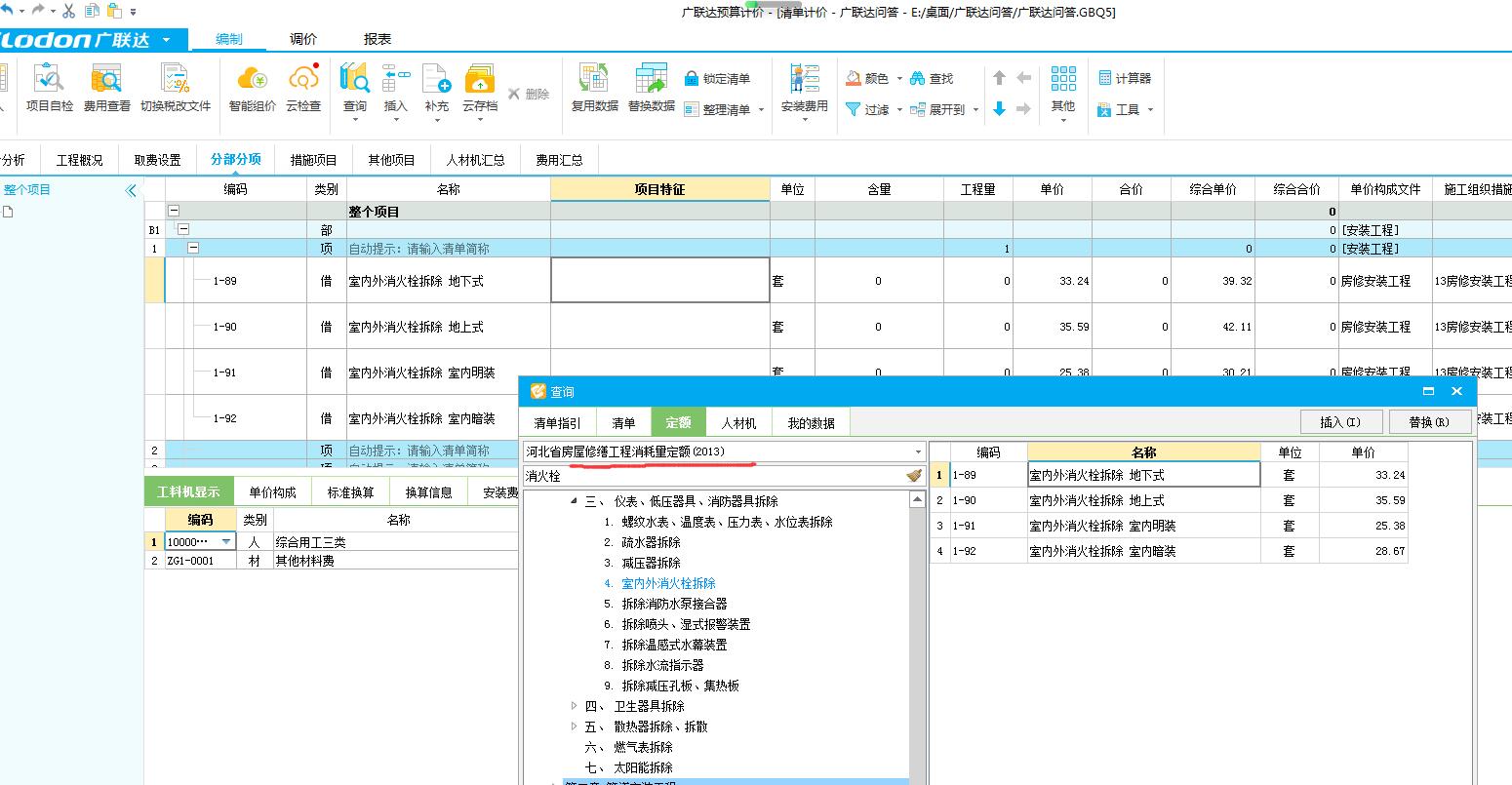Move item up with gray up arrow

pyautogui.click(x=999, y=78)
